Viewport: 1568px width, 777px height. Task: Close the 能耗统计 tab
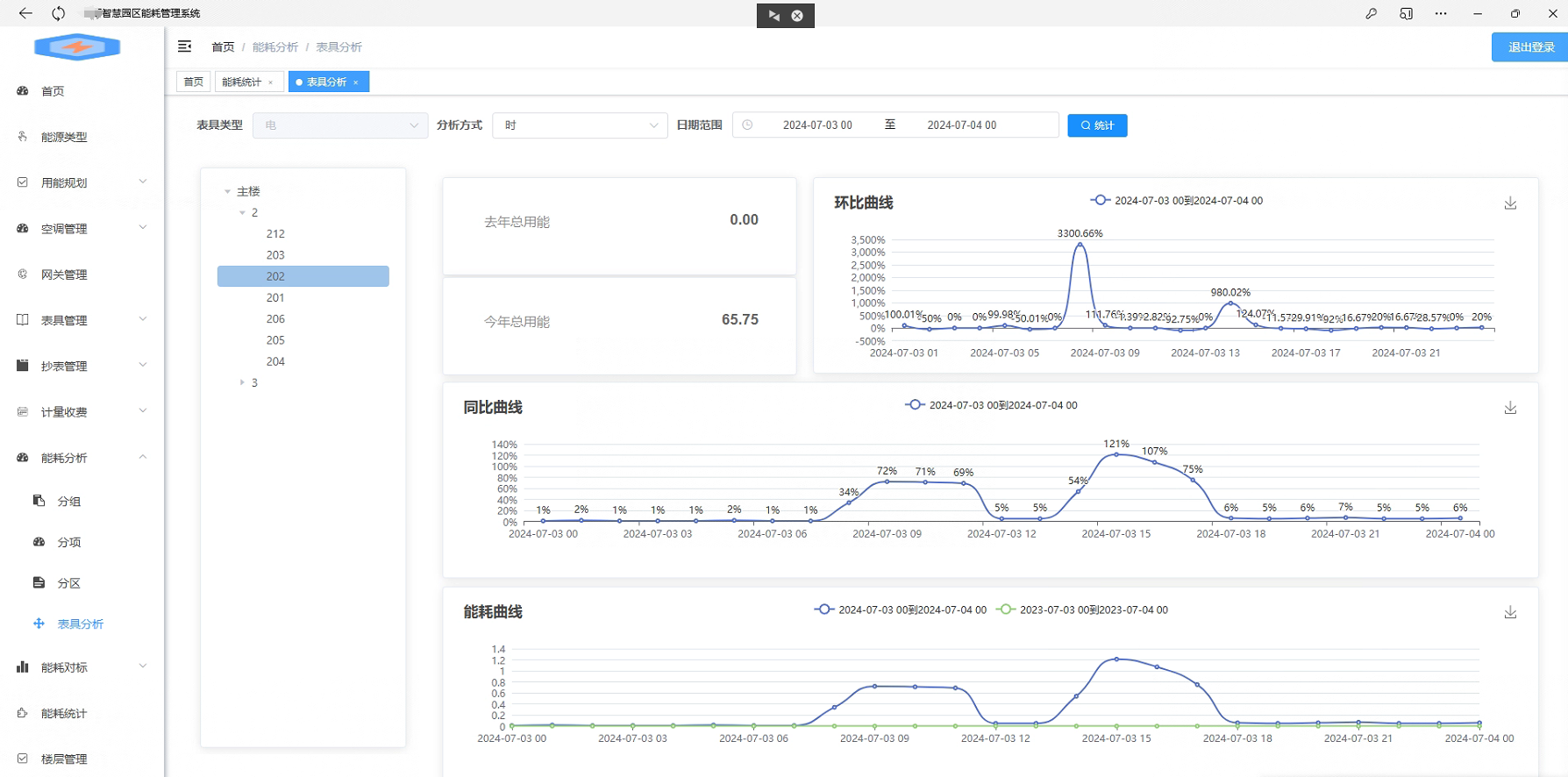271,82
